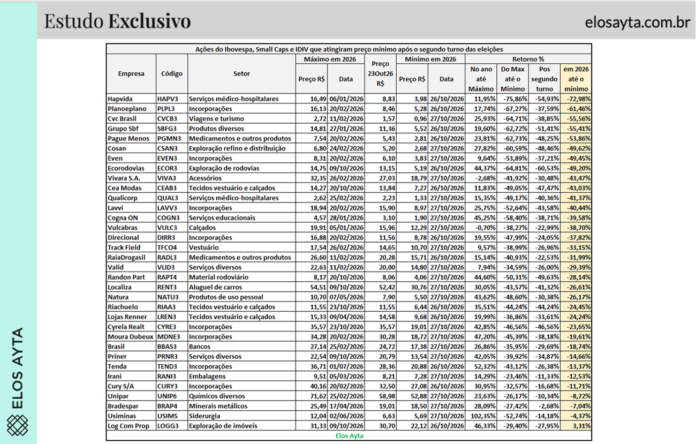This screenshot has height=444, width=696.
Task: Click the 'Preço 23Out26 R$' header
Action: click(380, 74)
